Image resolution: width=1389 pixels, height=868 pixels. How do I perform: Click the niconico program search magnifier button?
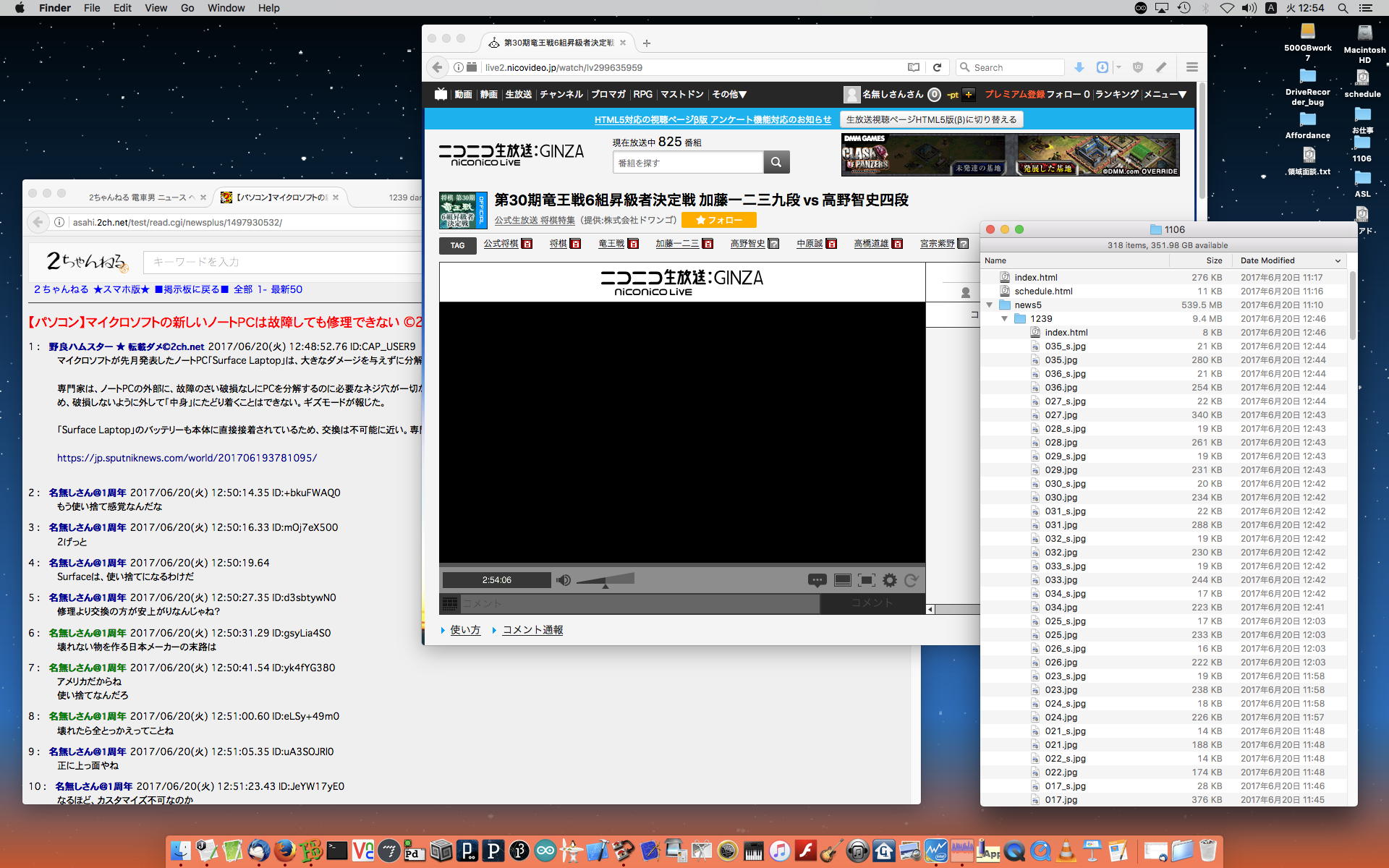pos(776,162)
